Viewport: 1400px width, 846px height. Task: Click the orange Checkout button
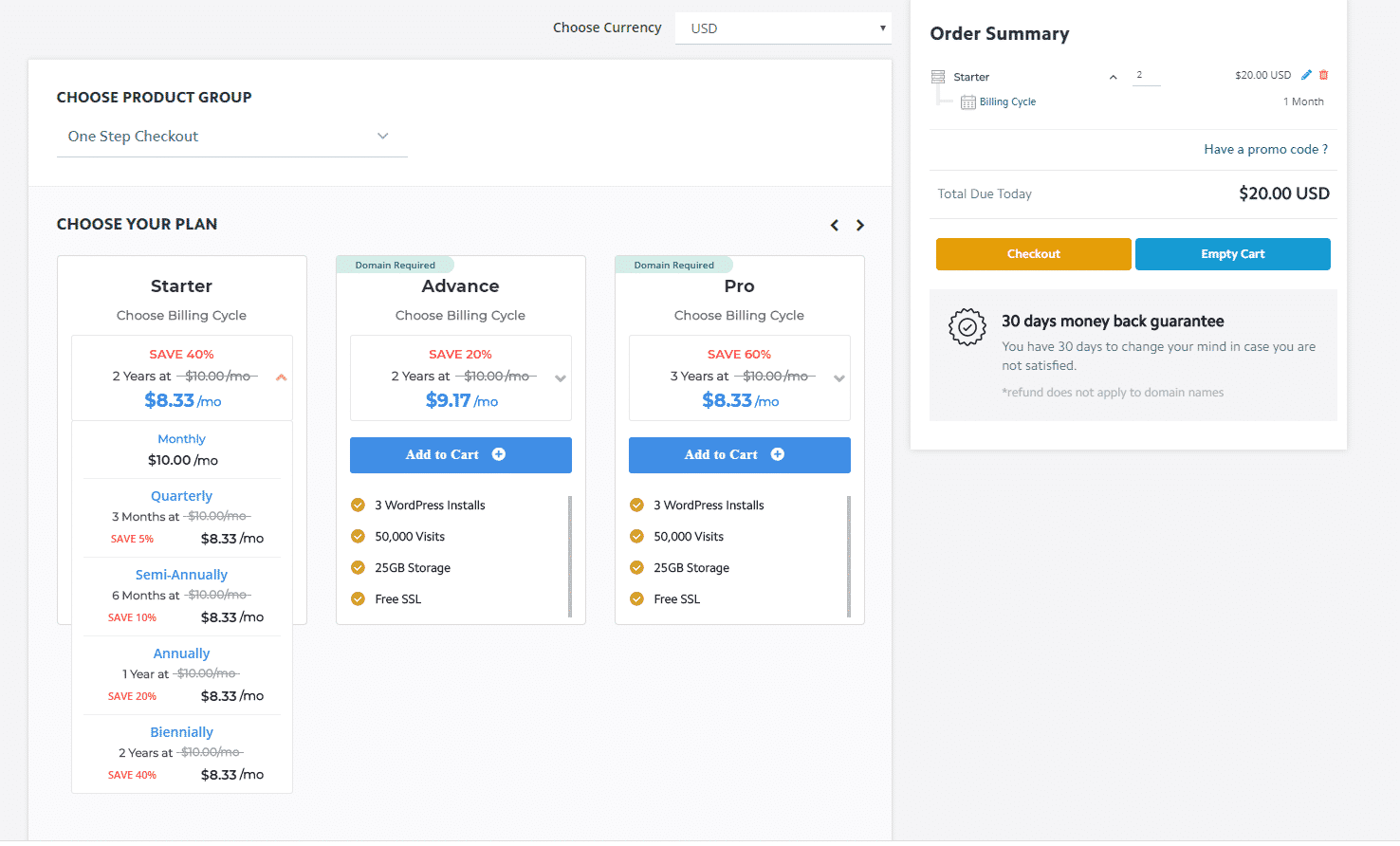click(x=1033, y=254)
